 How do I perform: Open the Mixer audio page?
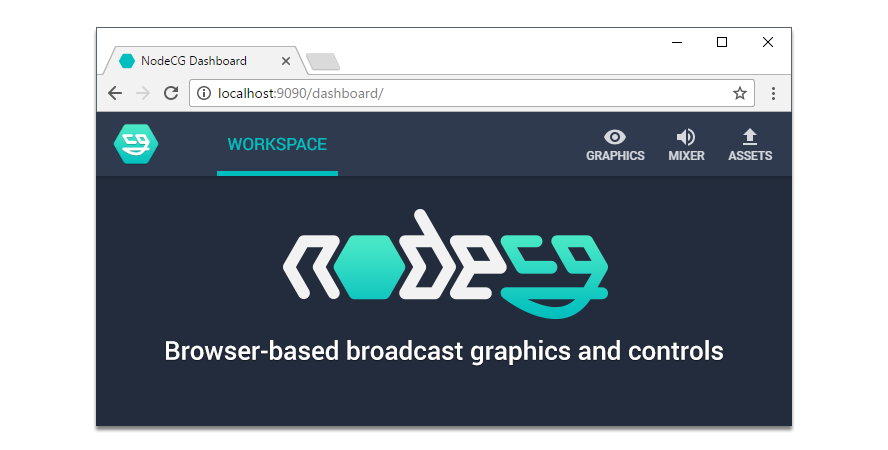click(686, 145)
